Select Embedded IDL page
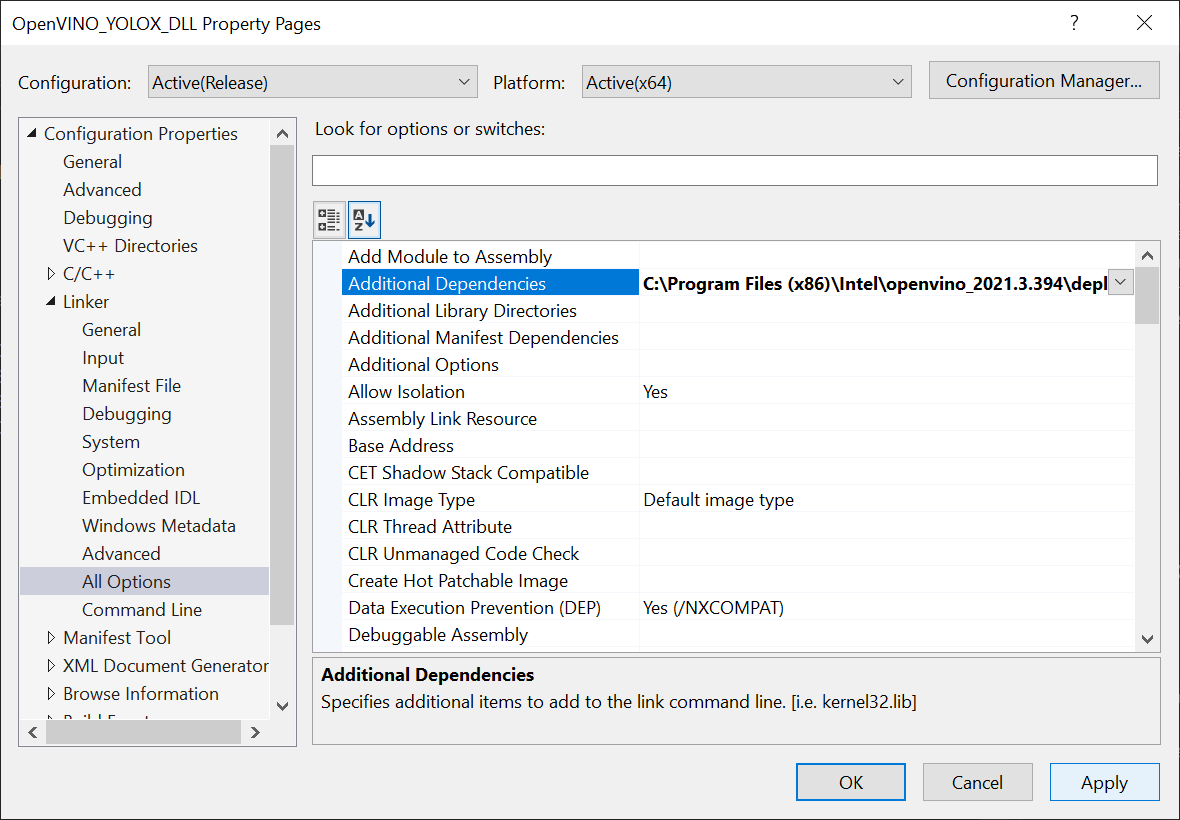This screenshot has width=1180, height=820. coord(141,497)
